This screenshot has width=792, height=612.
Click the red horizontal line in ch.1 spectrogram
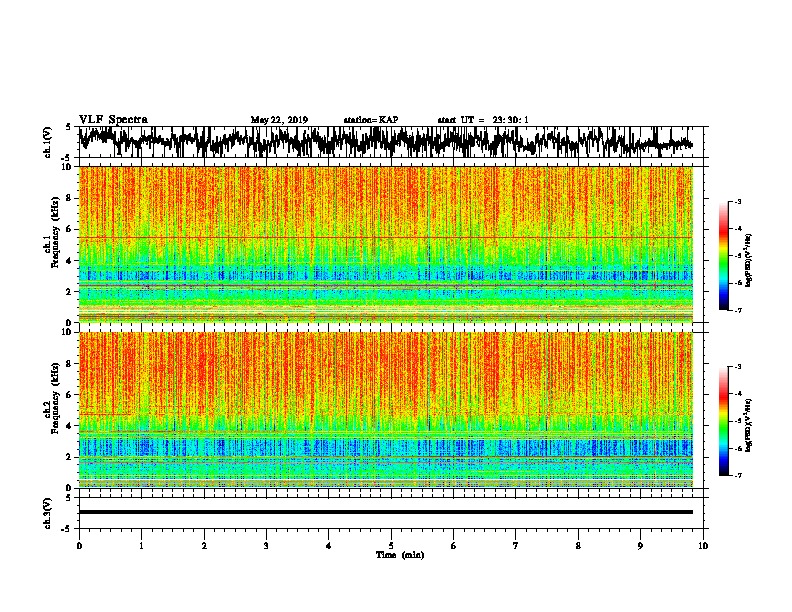point(386,237)
